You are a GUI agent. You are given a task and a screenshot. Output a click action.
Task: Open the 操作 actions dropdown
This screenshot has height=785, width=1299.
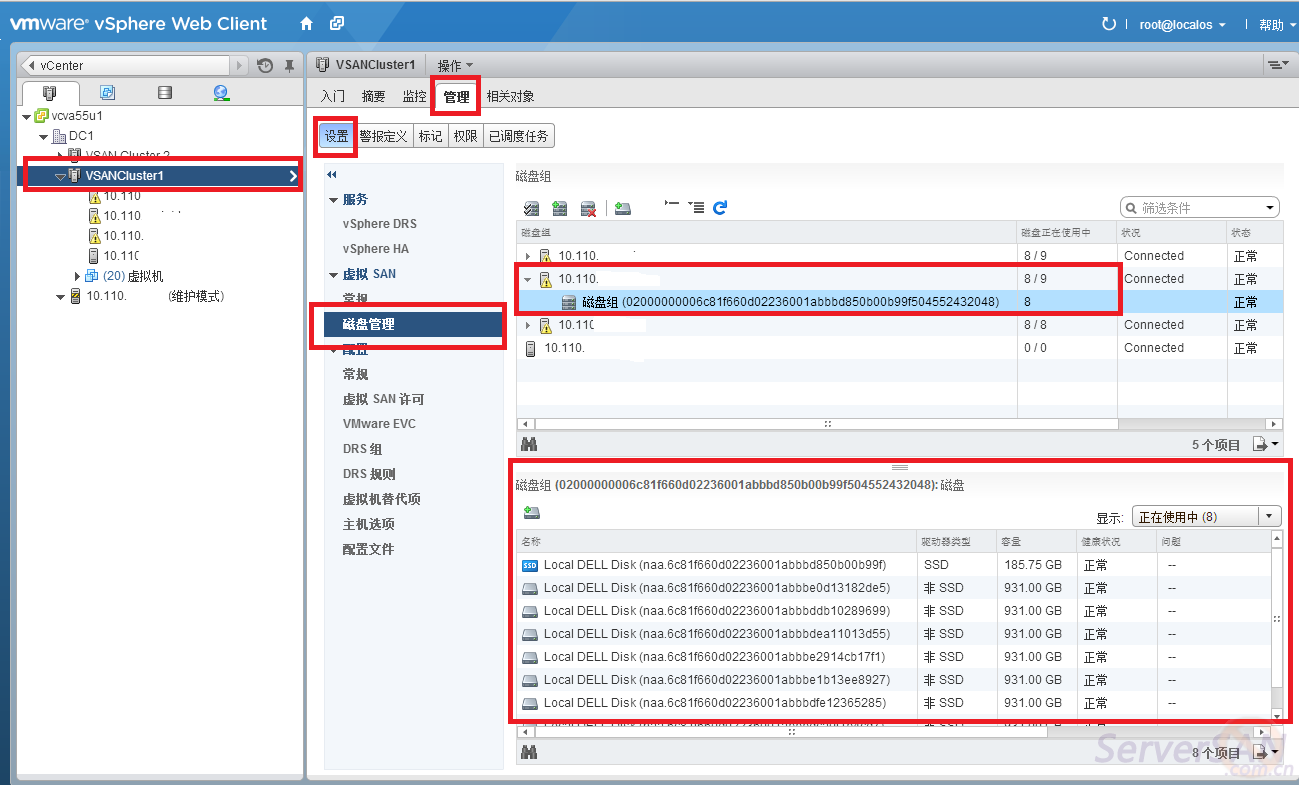(455, 65)
